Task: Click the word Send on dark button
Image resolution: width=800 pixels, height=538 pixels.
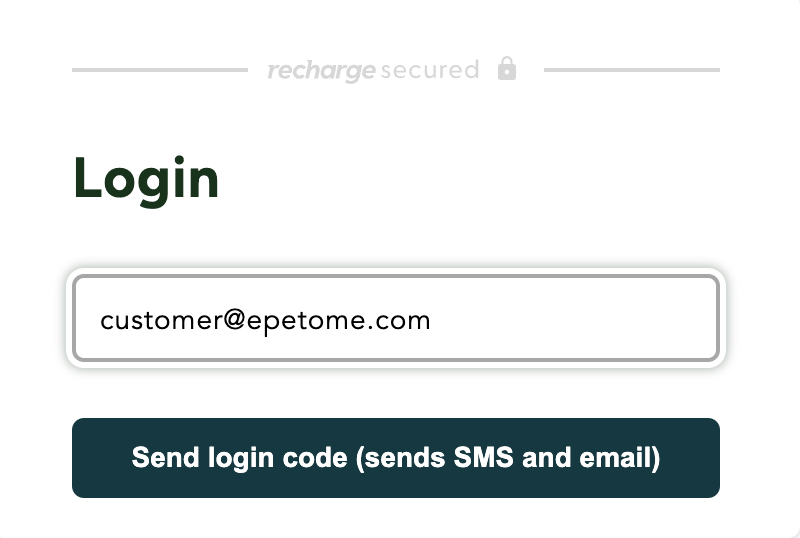Action: pyautogui.click(x=165, y=457)
